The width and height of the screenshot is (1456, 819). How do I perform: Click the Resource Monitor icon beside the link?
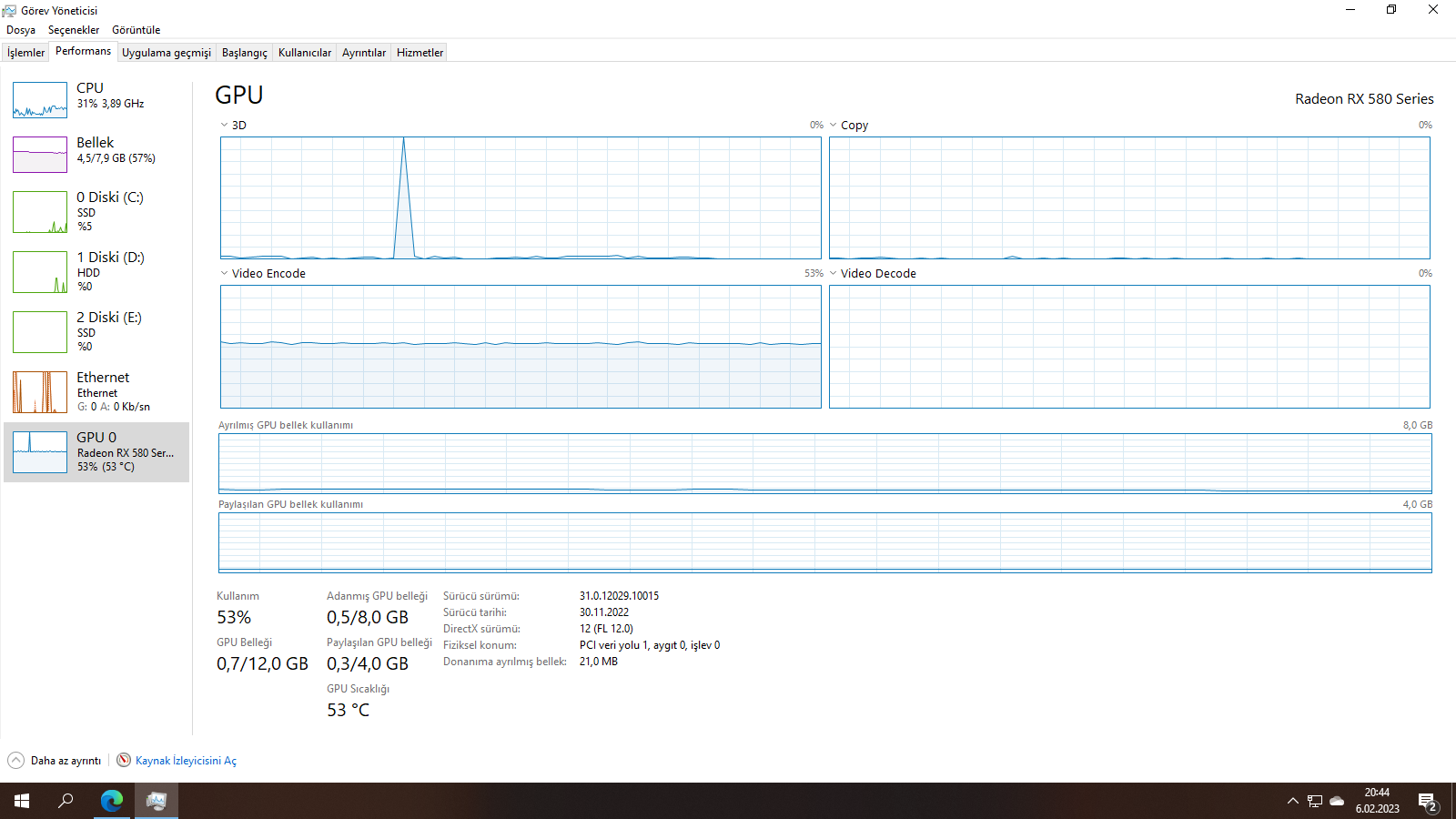click(124, 760)
